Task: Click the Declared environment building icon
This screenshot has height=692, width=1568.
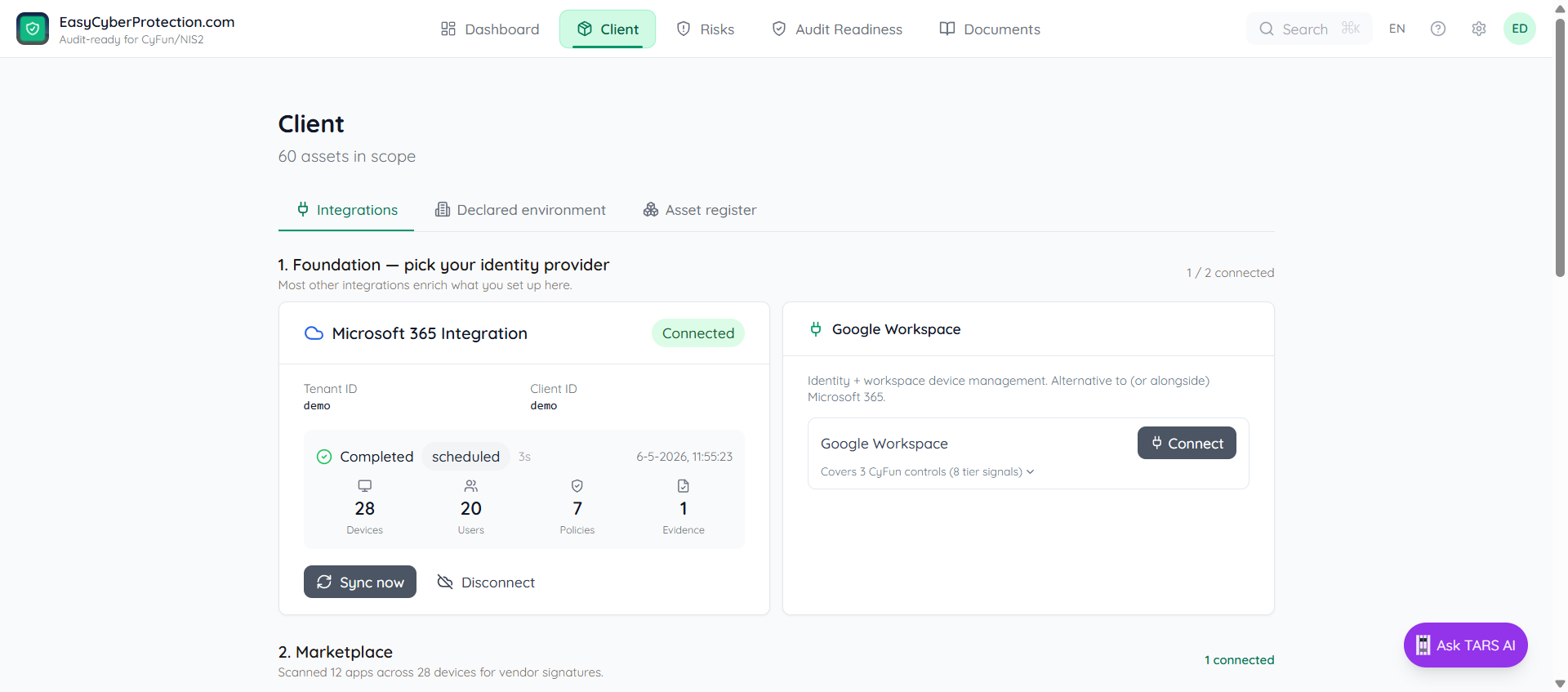Action: pos(443,209)
